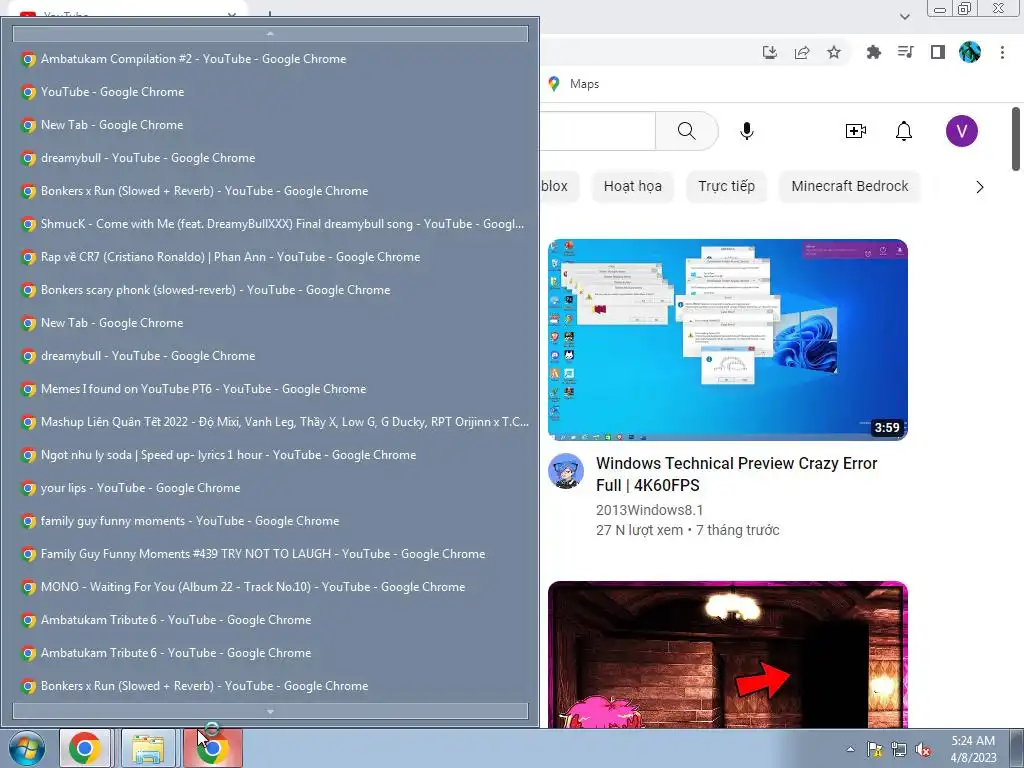The height and width of the screenshot is (768, 1024).
Task: Open Windows Technical Preview Crazy Error thumbnail
Action: click(x=728, y=340)
